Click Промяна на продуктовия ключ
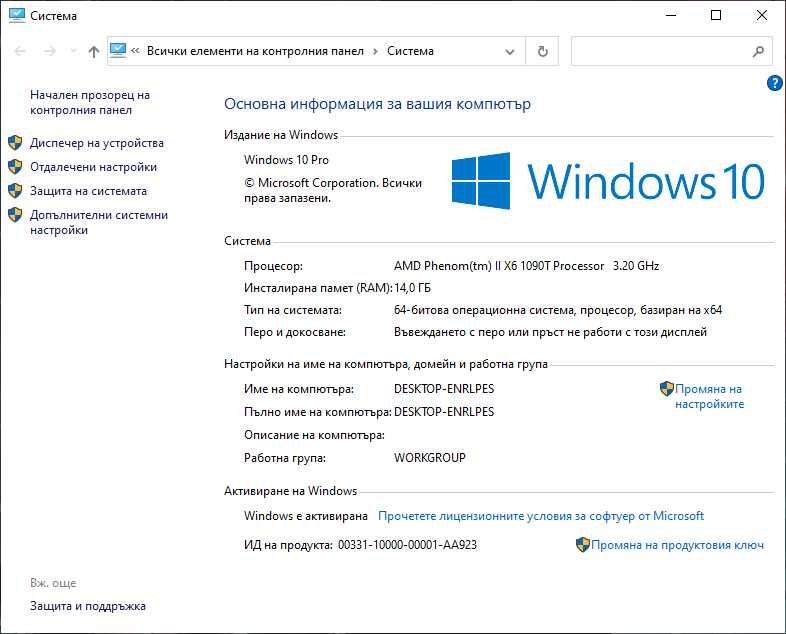 click(677, 545)
